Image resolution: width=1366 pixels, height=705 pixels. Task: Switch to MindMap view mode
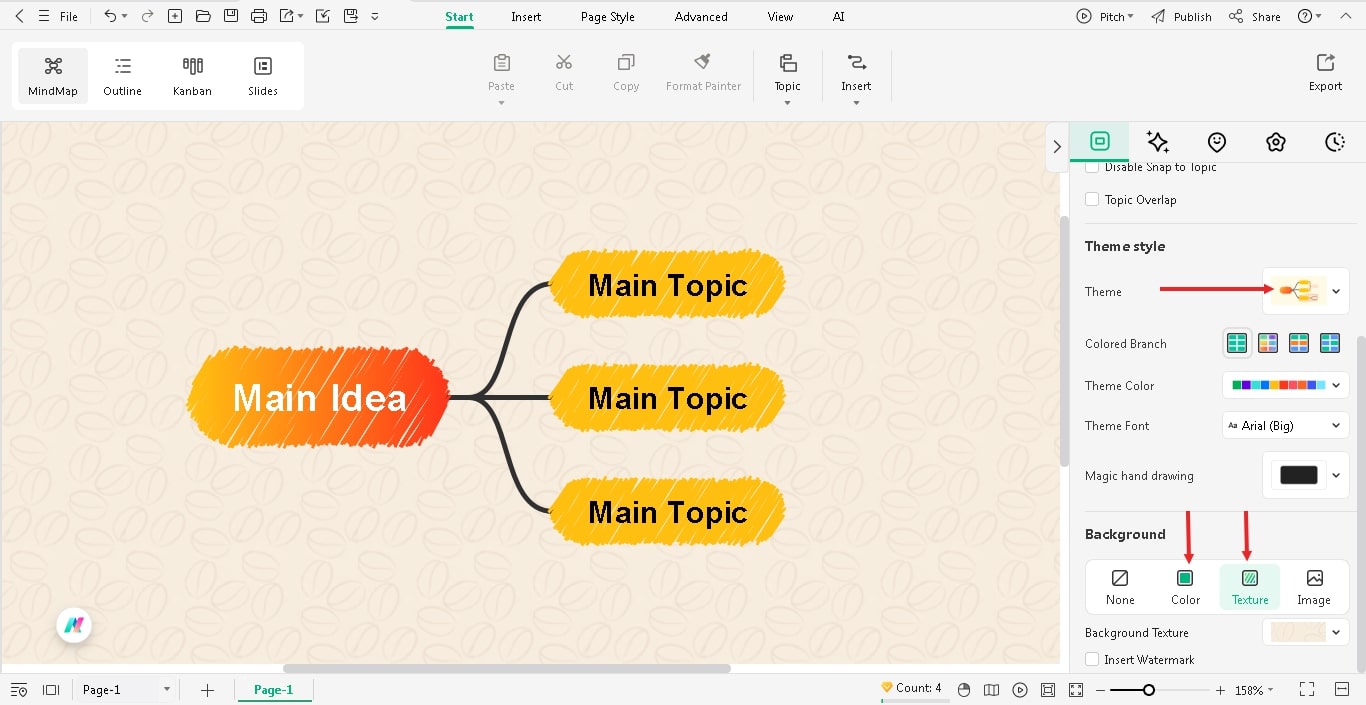(53, 76)
